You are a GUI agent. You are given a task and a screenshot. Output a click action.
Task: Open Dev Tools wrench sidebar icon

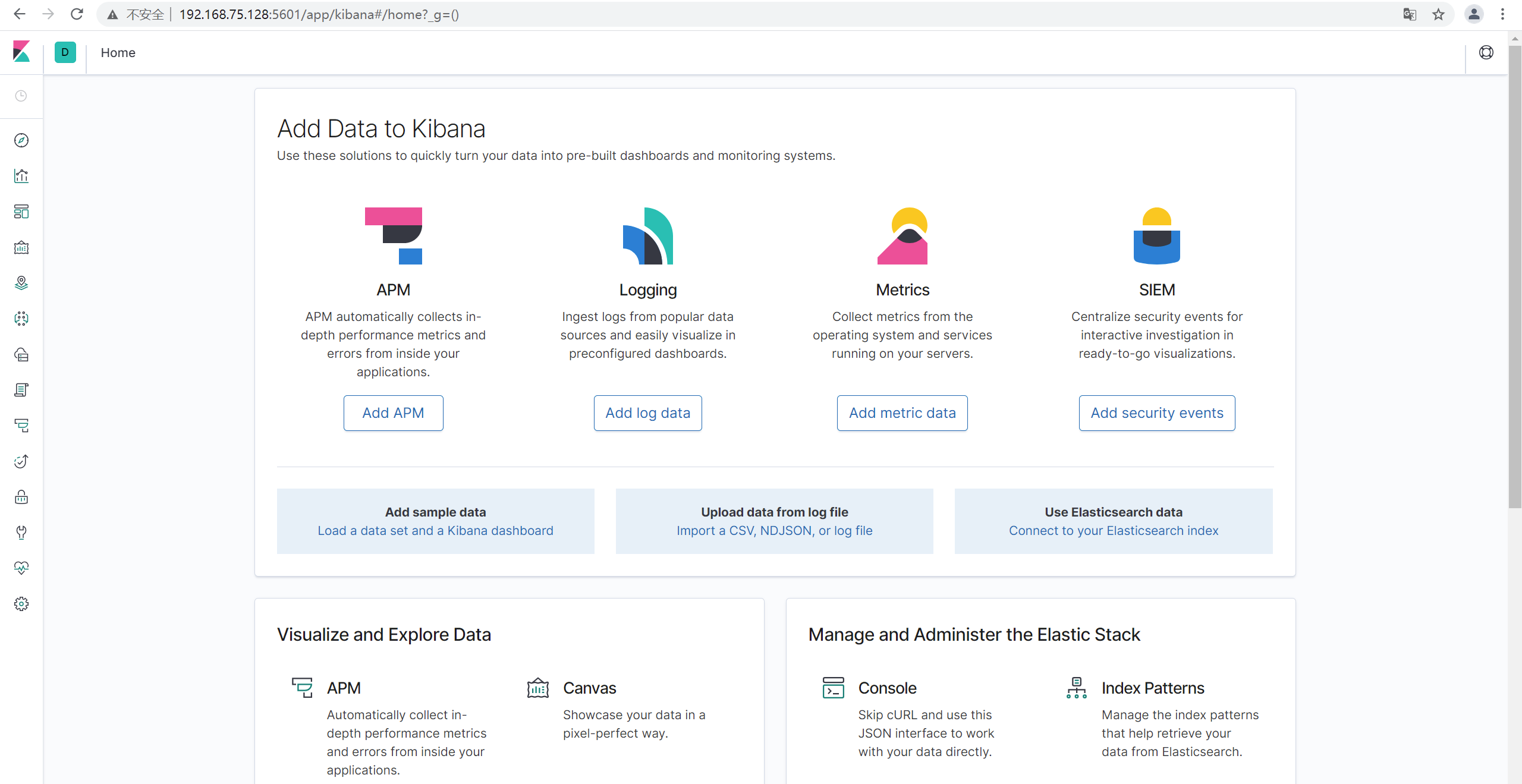pyautogui.click(x=21, y=533)
